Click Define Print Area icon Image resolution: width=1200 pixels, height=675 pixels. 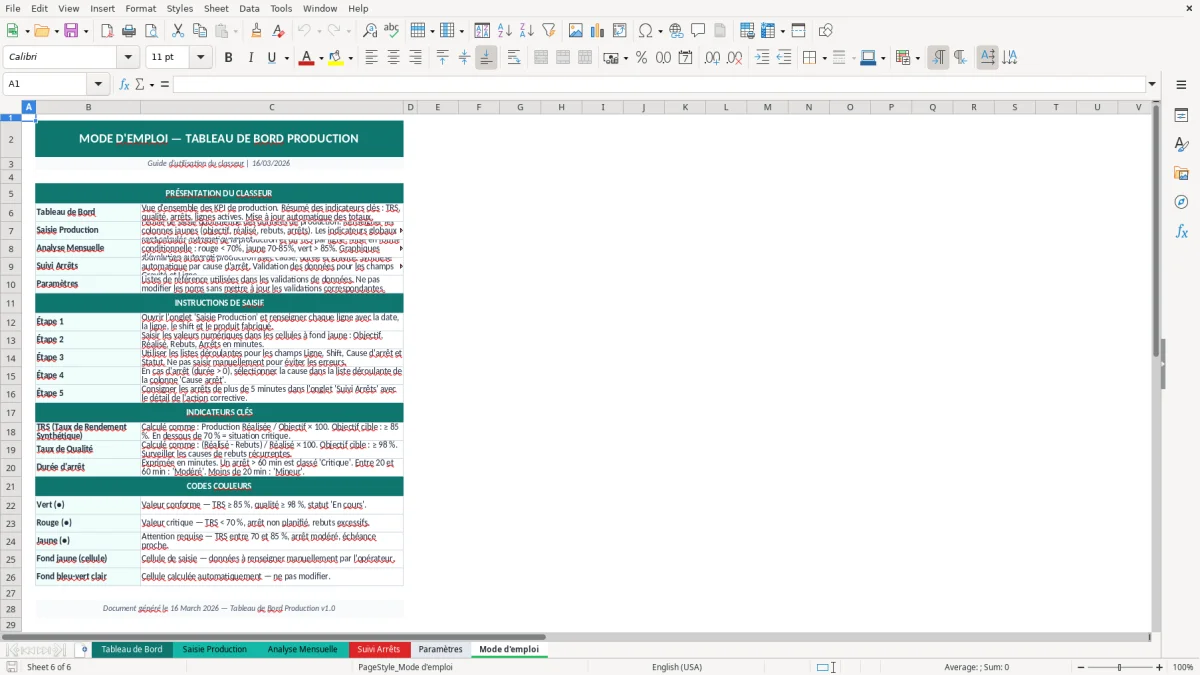(747, 31)
